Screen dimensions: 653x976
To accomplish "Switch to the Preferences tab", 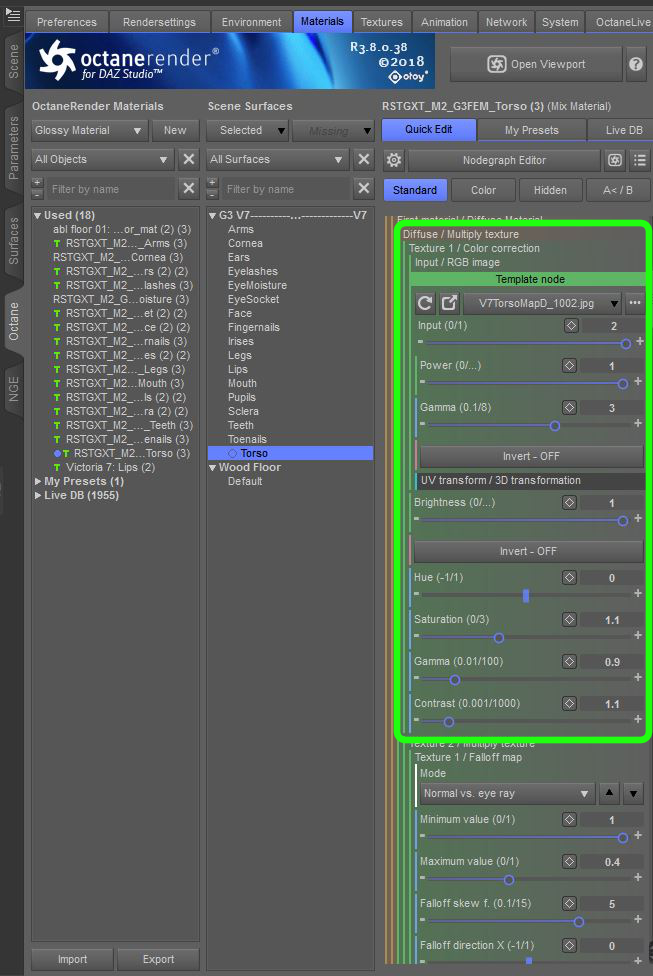I will 67,22.
